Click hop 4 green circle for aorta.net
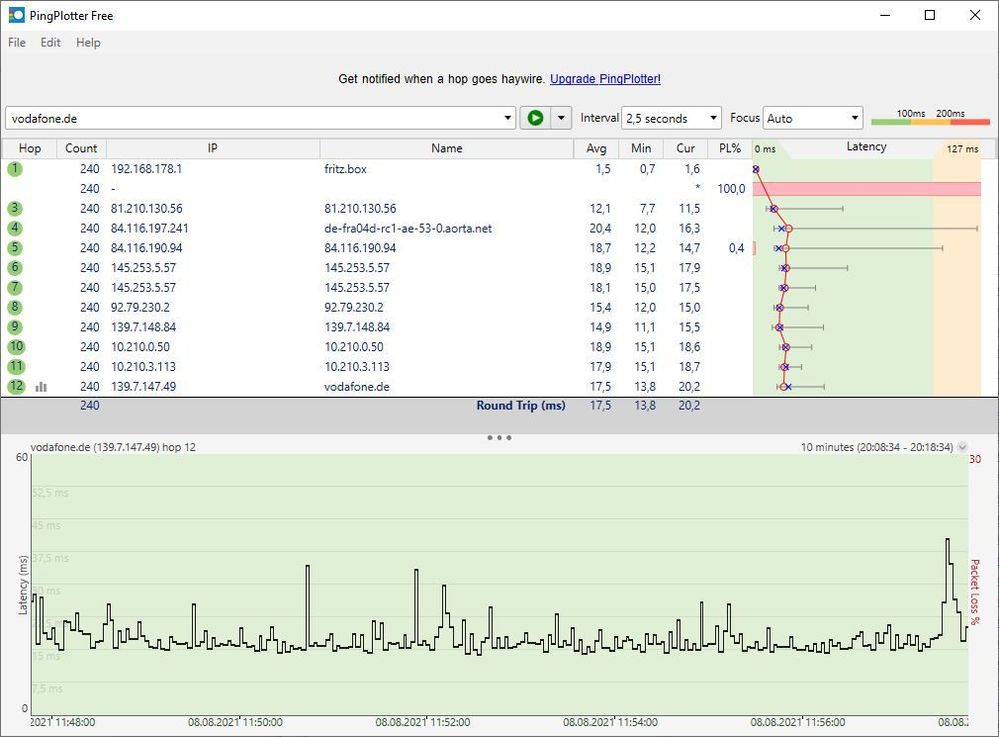Viewport: 999px width, 737px height. (x=15, y=228)
